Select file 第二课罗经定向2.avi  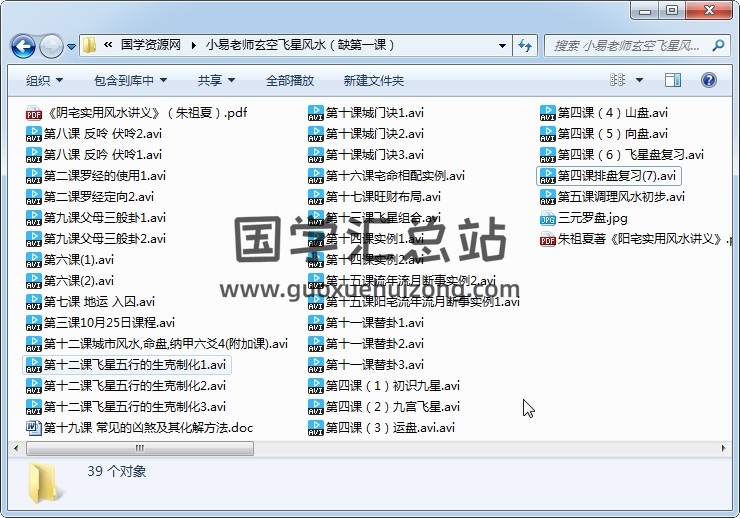90,197
